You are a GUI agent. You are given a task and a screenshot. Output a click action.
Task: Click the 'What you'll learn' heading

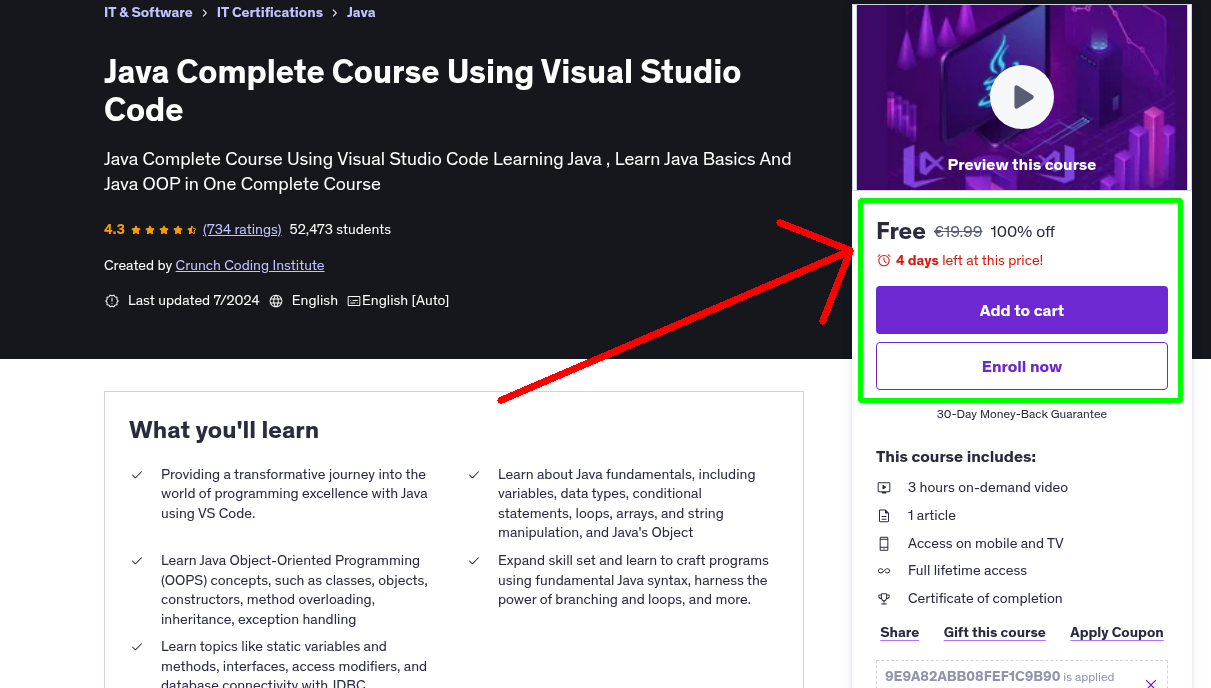(224, 430)
